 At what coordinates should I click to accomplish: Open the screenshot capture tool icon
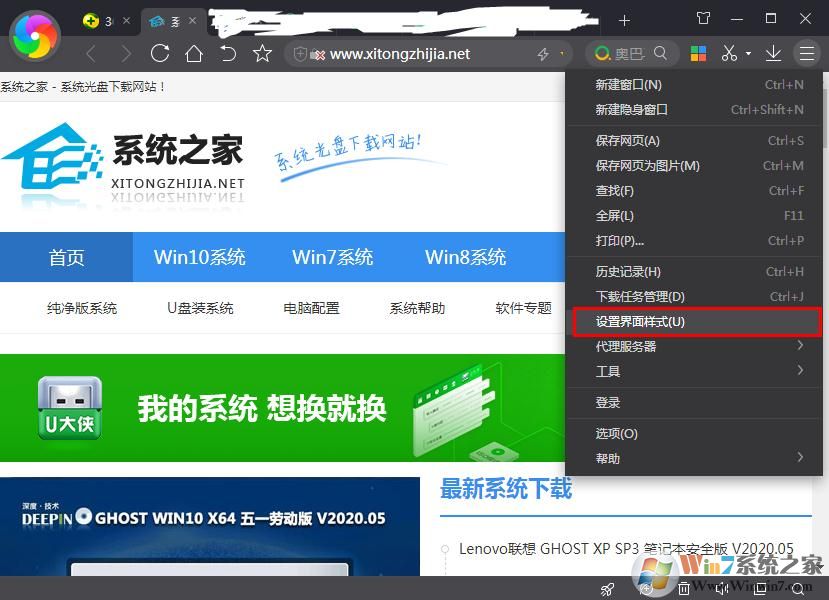[x=730, y=53]
